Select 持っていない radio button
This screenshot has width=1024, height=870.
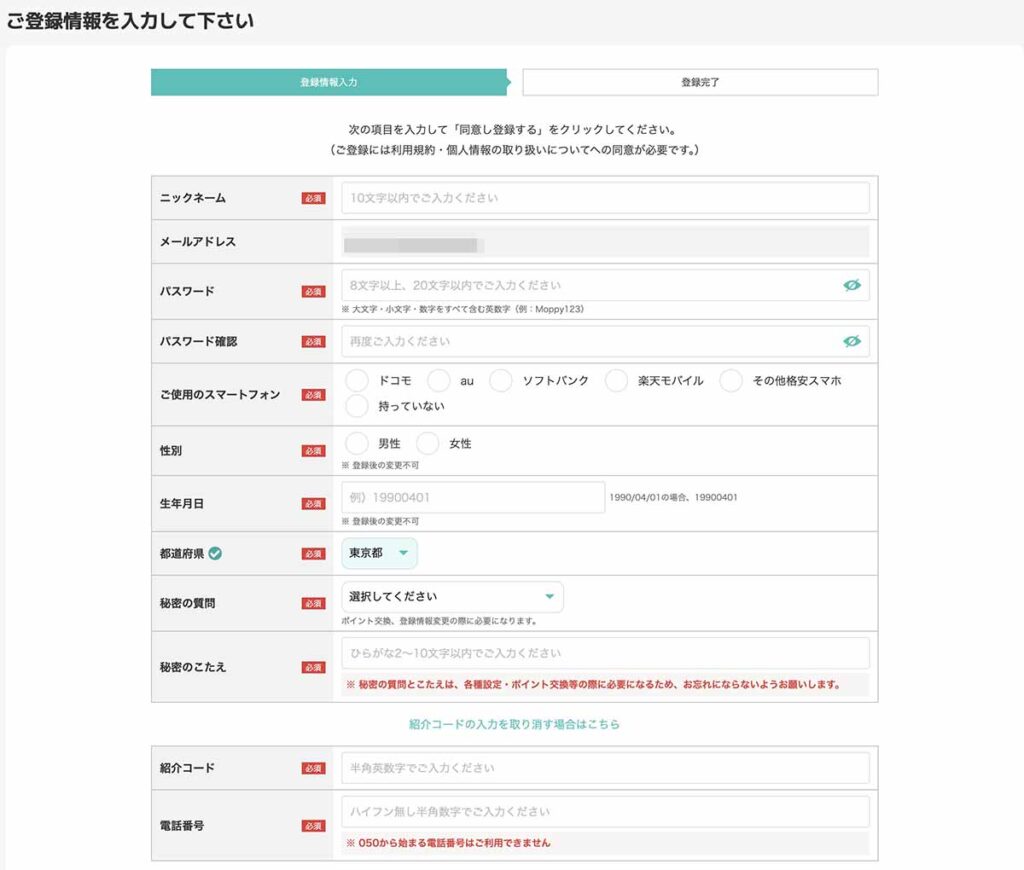[357, 406]
